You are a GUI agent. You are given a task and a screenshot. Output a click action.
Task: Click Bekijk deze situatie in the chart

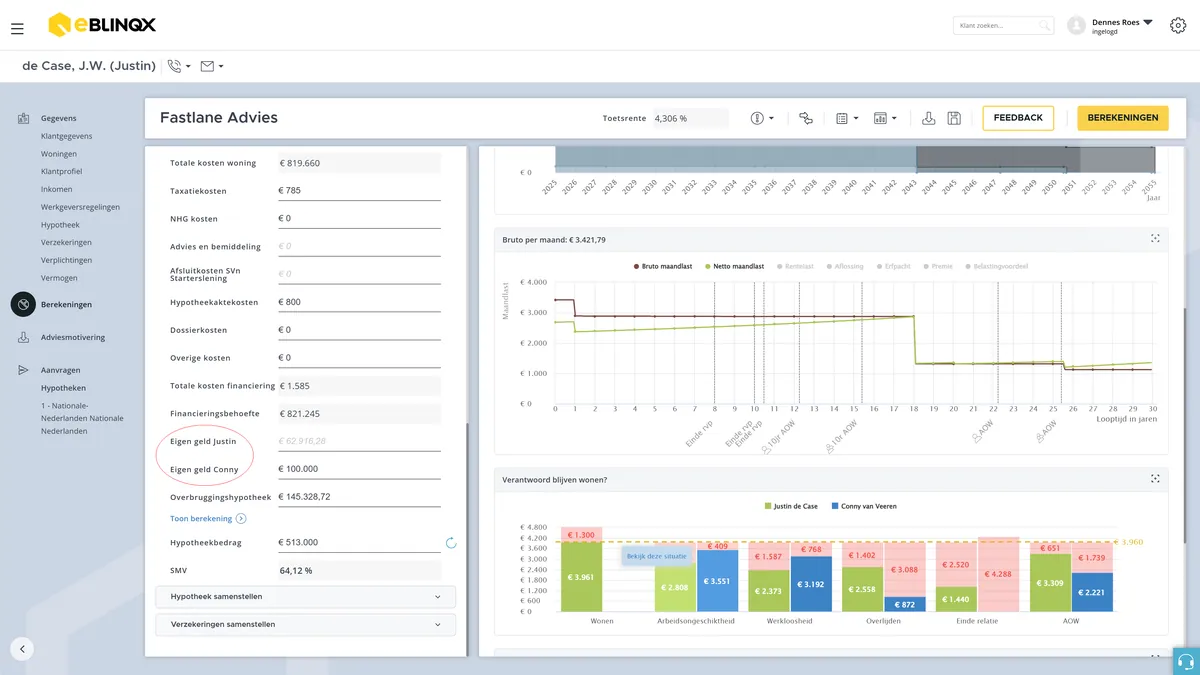(x=656, y=556)
